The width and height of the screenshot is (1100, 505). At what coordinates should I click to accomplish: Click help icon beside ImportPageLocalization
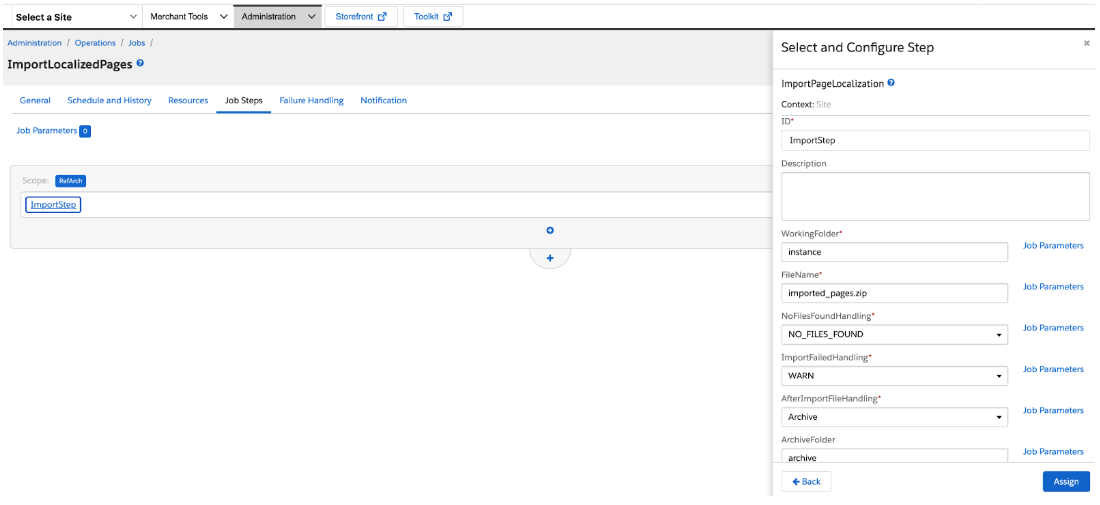tap(891, 83)
